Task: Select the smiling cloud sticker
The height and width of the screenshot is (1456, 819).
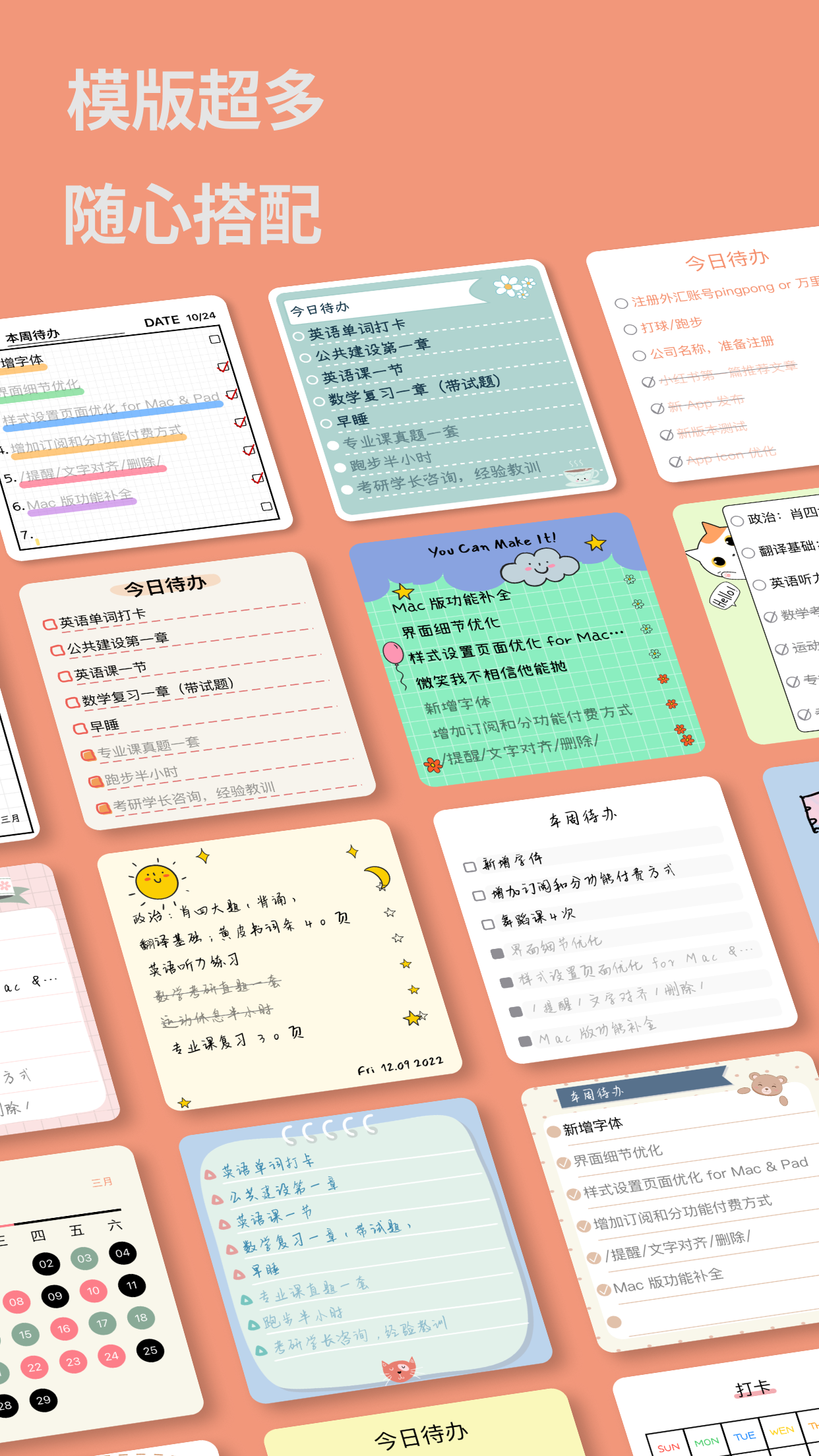Action: click(540, 568)
